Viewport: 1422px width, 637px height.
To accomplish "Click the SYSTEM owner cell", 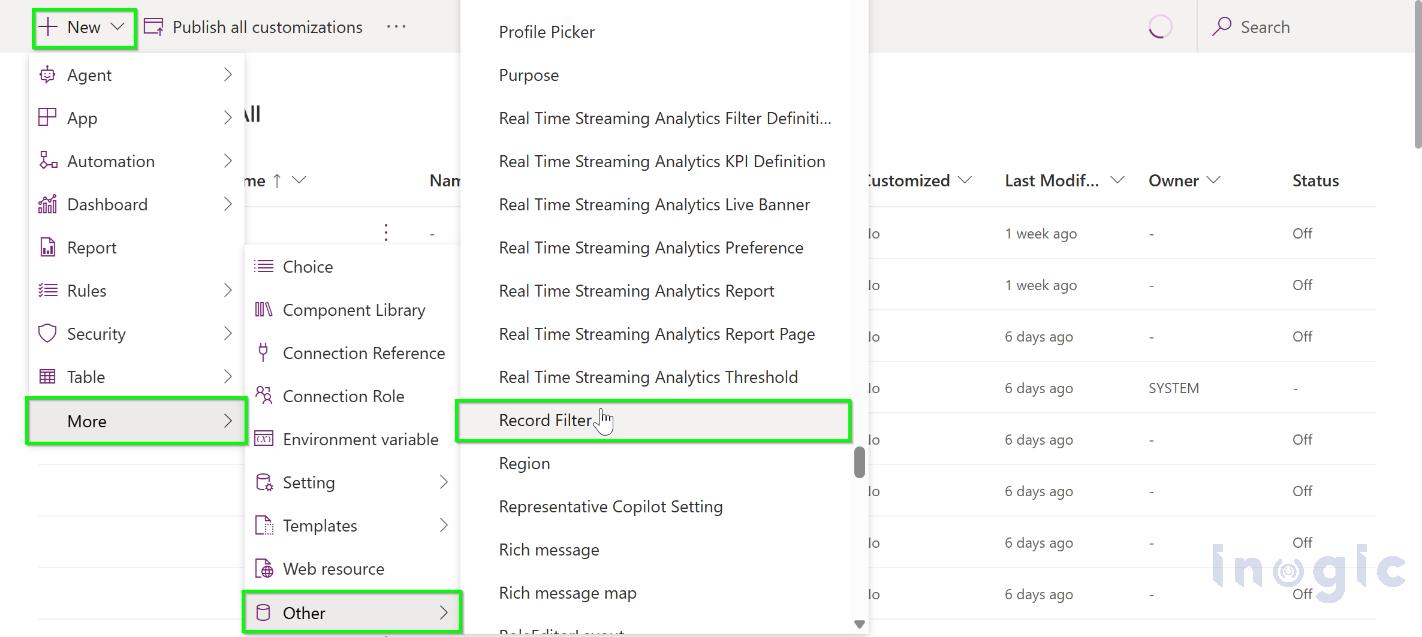I will pyautogui.click(x=1173, y=388).
